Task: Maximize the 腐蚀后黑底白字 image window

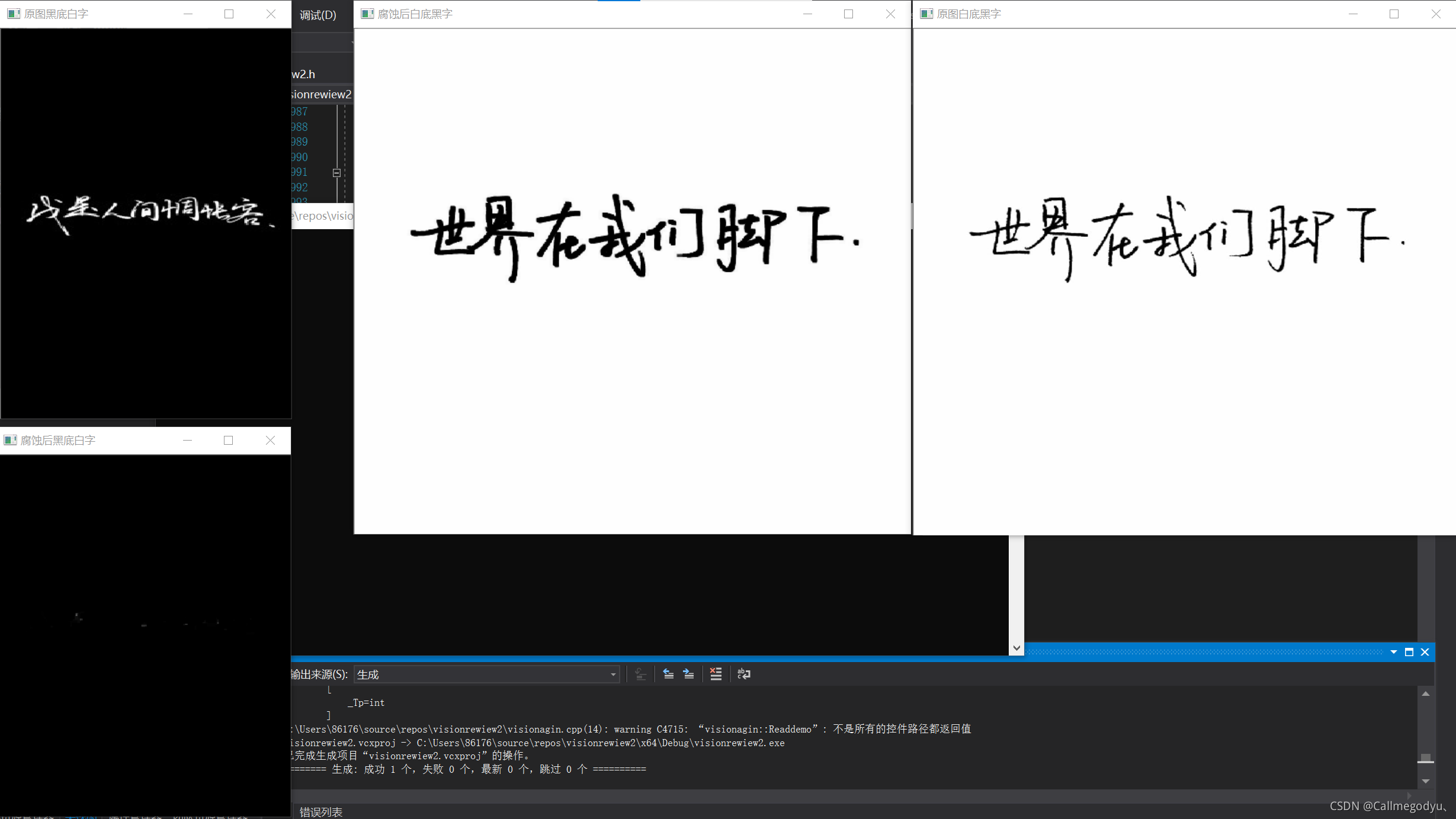Action: (229, 440)
